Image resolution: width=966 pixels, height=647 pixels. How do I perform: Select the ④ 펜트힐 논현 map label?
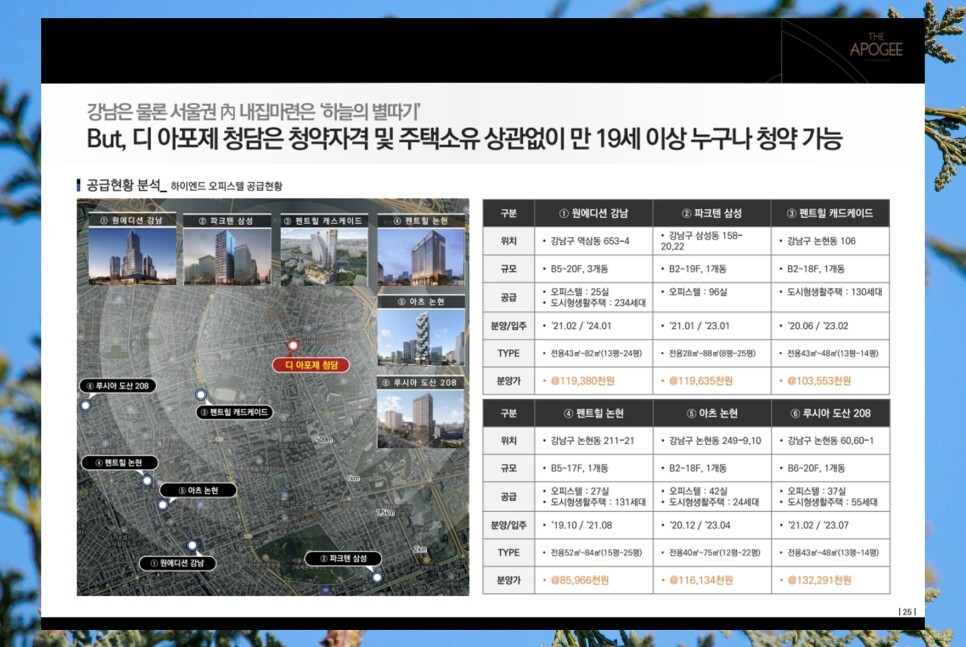click(120, 463)
